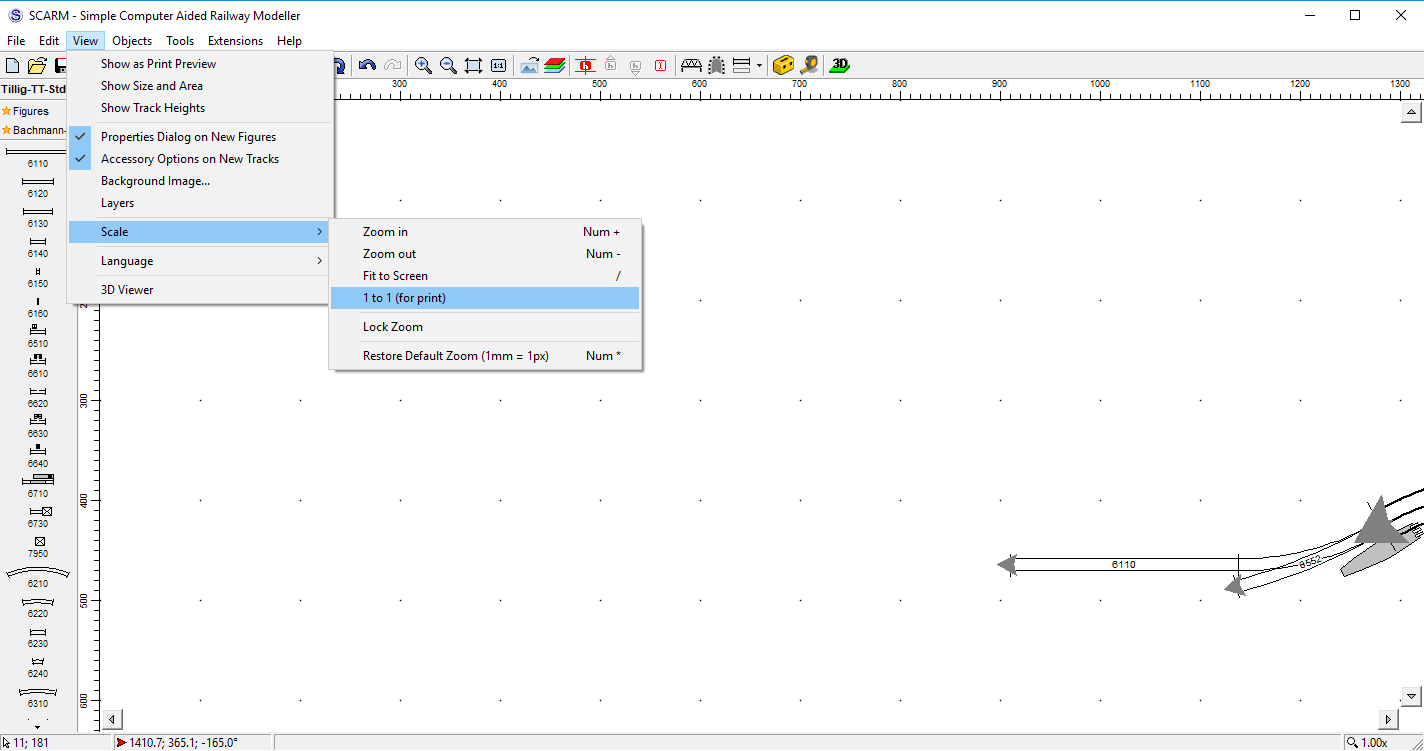This screenshot has height=751, width=1424.
Task: Open the Tillig-TT-Std library selector
Action: [34, 89]
